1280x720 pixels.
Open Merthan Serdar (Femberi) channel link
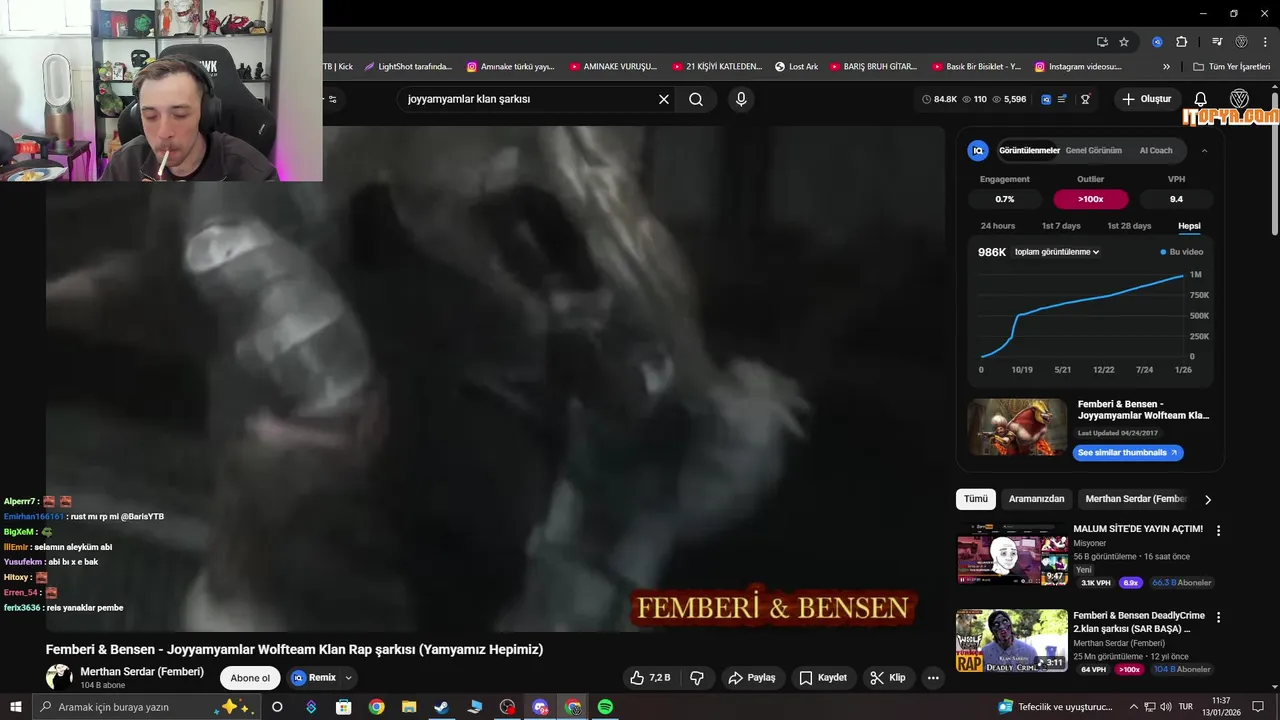coord(142,672)
